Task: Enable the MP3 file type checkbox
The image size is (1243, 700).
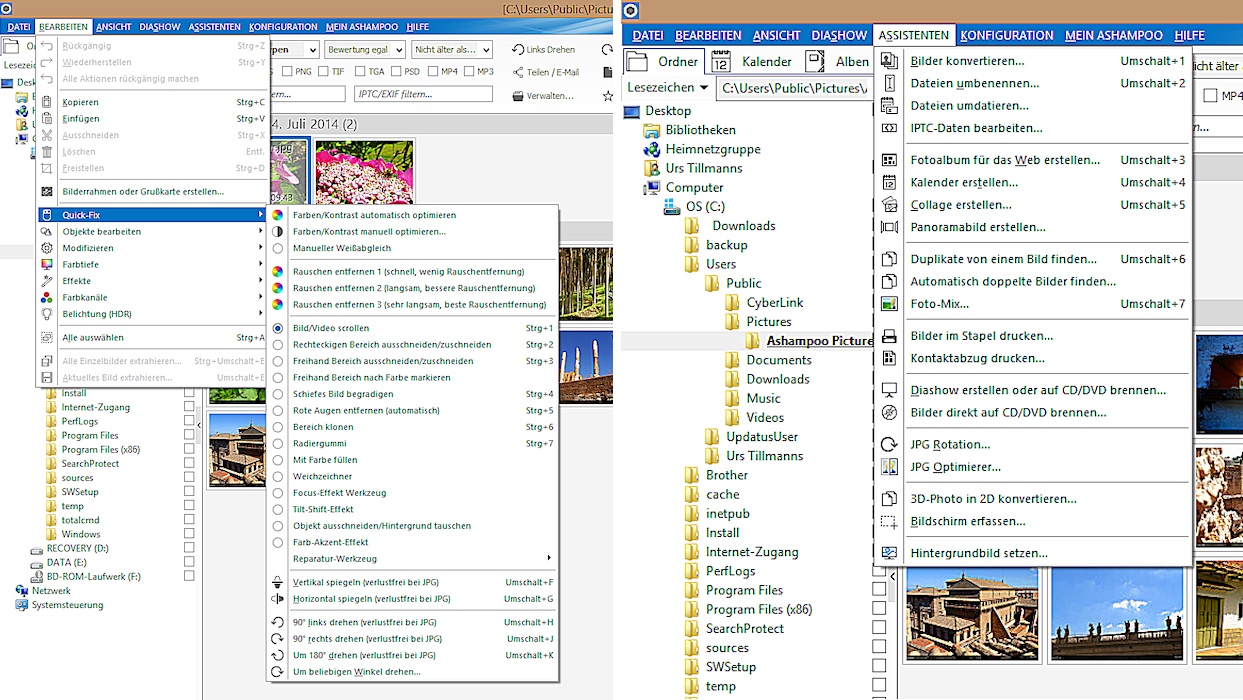Action: pos(468,72)
